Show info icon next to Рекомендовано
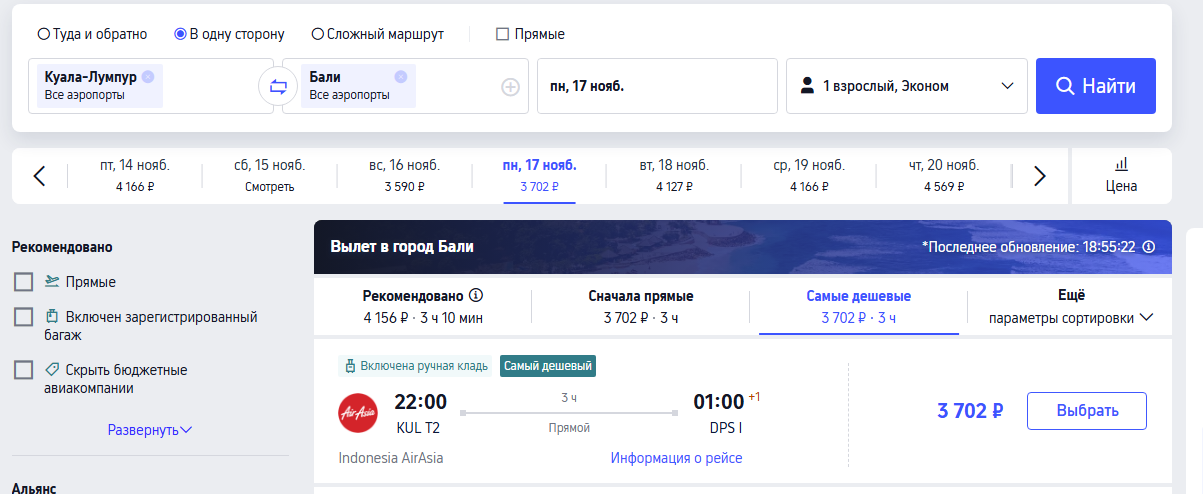This screenshot has width=1203, height=494. coord(476,296)
